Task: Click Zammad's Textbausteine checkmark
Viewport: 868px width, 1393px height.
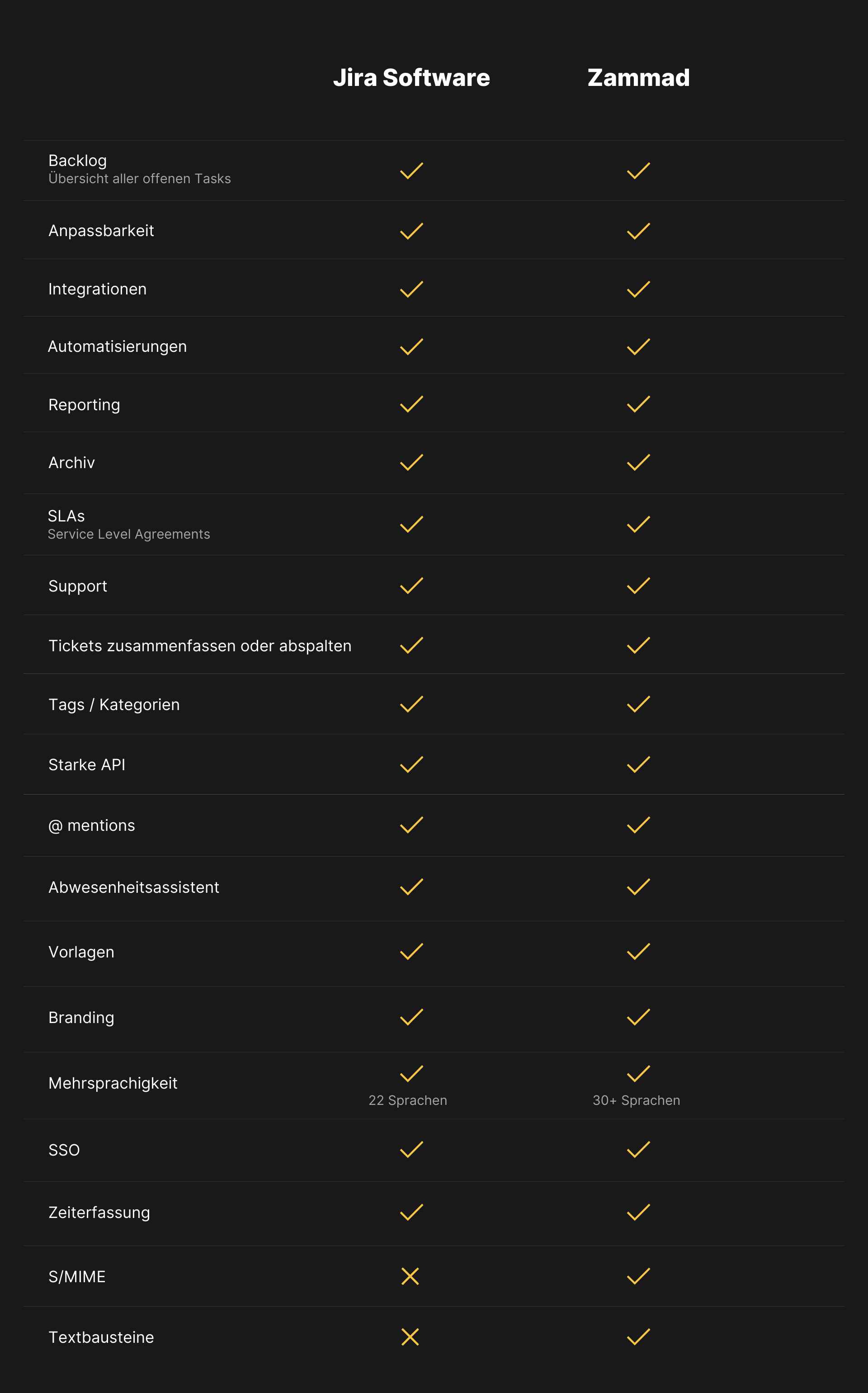Action: click(x=638, y=1337)
